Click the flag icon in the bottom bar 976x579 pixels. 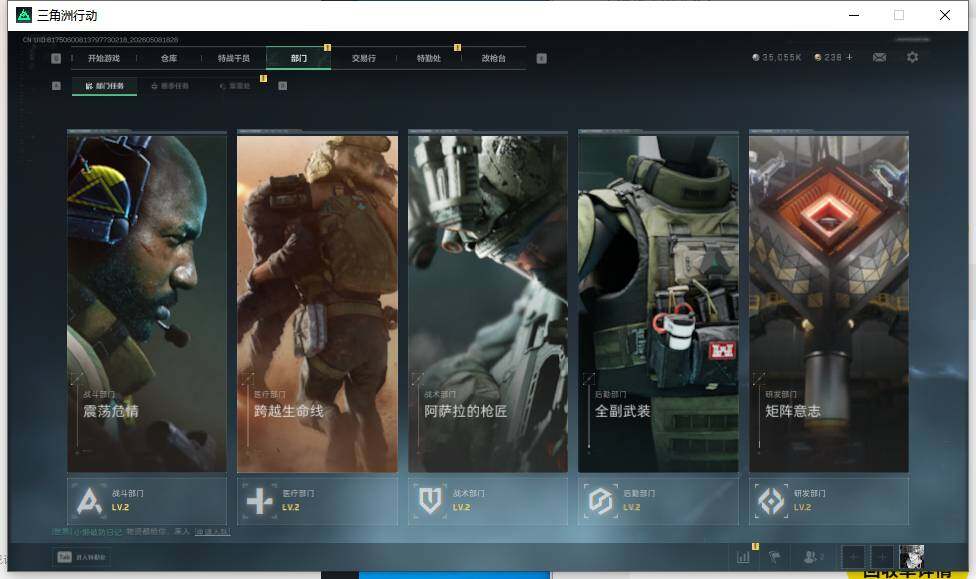[x=775, y=557]
